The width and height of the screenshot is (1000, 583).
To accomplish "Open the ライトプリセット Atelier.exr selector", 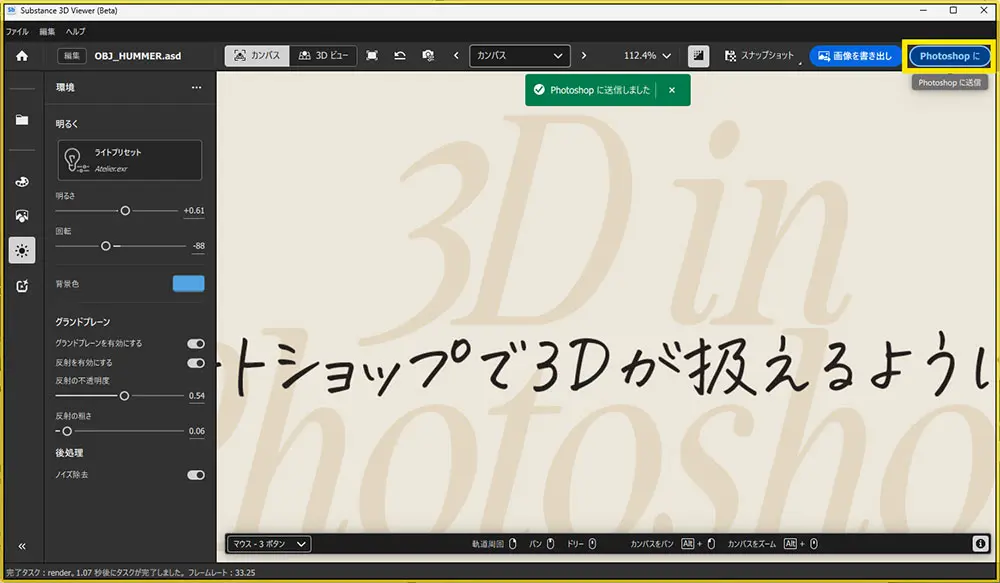I will click(x=129, y=160).
